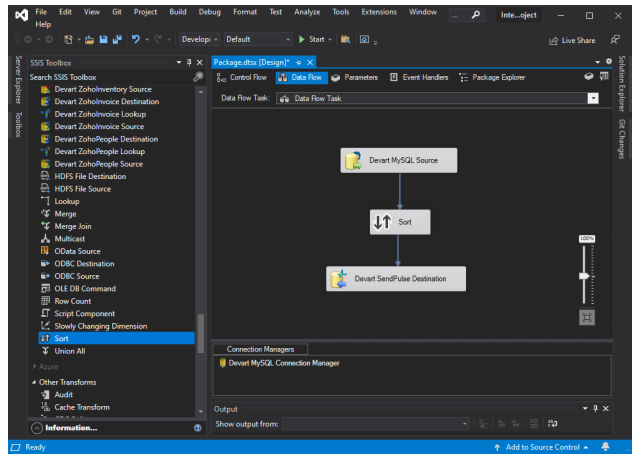Open the Project menu

pyautogui.click(x=145, y=12)
